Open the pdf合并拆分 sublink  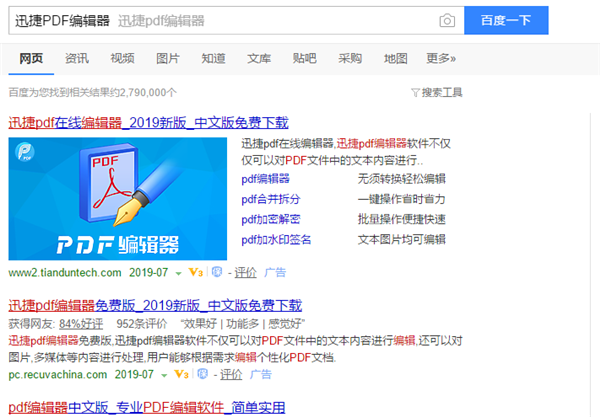click(x=271, y=199)
